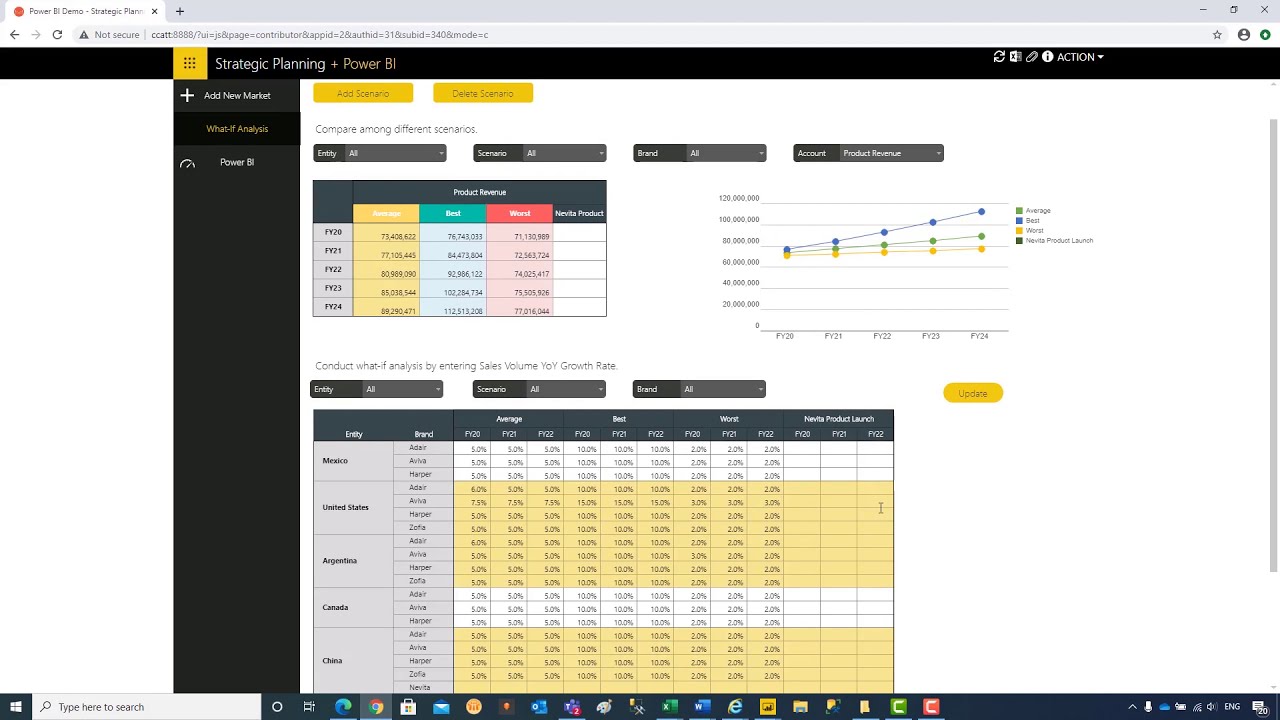This screenshot has width=1280, height=720.
Task: Open Excel from the taskbar
Action: (x=669, y=707)
